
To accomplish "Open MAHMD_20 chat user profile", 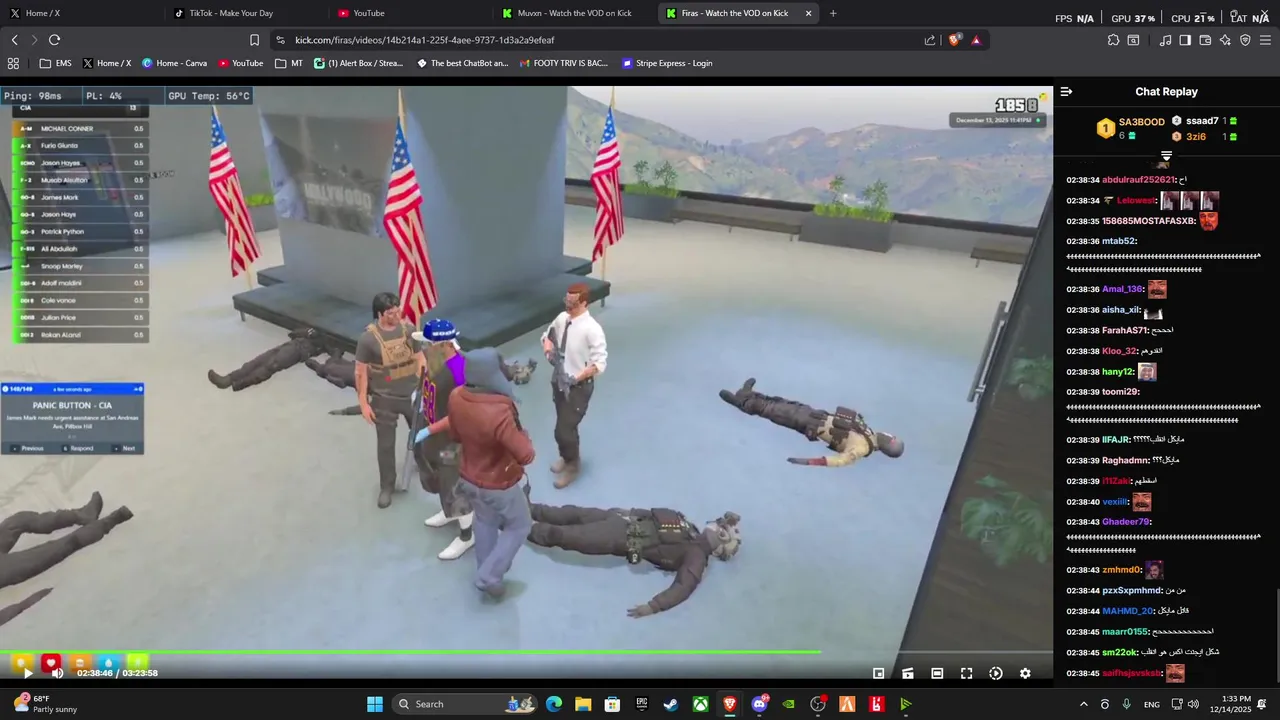I will tap(1128, 611).
